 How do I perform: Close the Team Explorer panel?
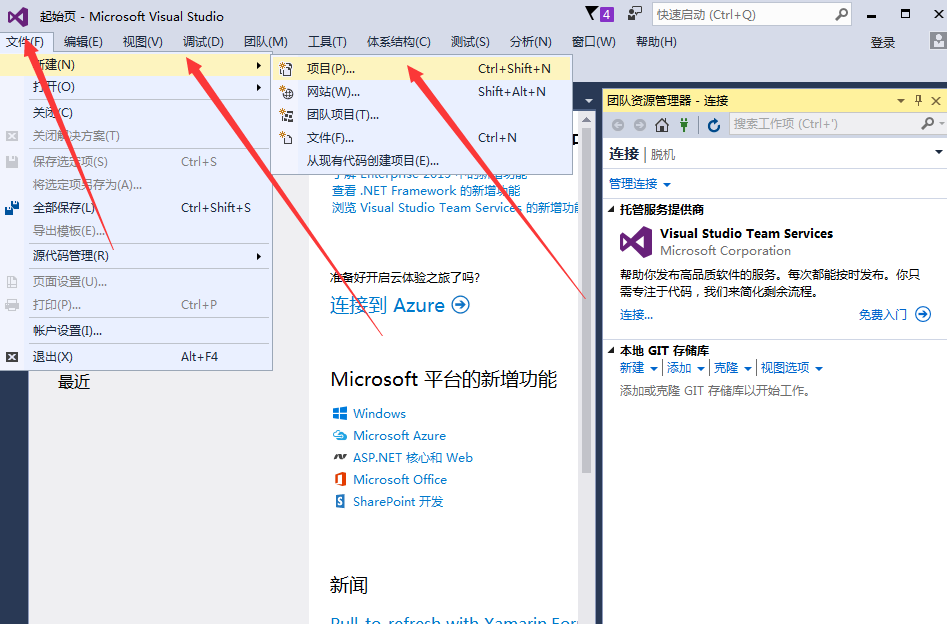(936, 101)
